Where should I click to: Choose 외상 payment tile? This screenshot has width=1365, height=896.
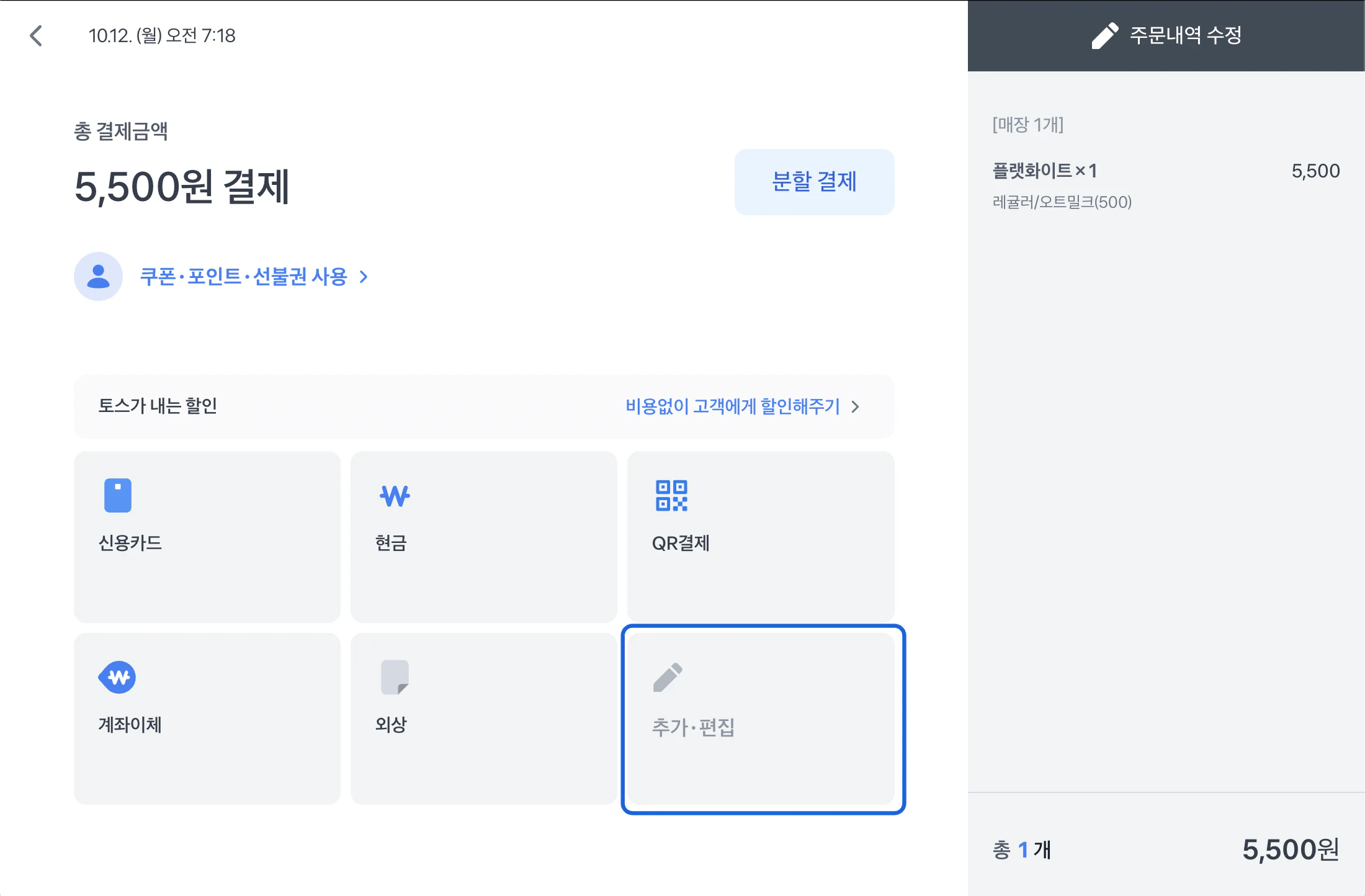[484, 719]
